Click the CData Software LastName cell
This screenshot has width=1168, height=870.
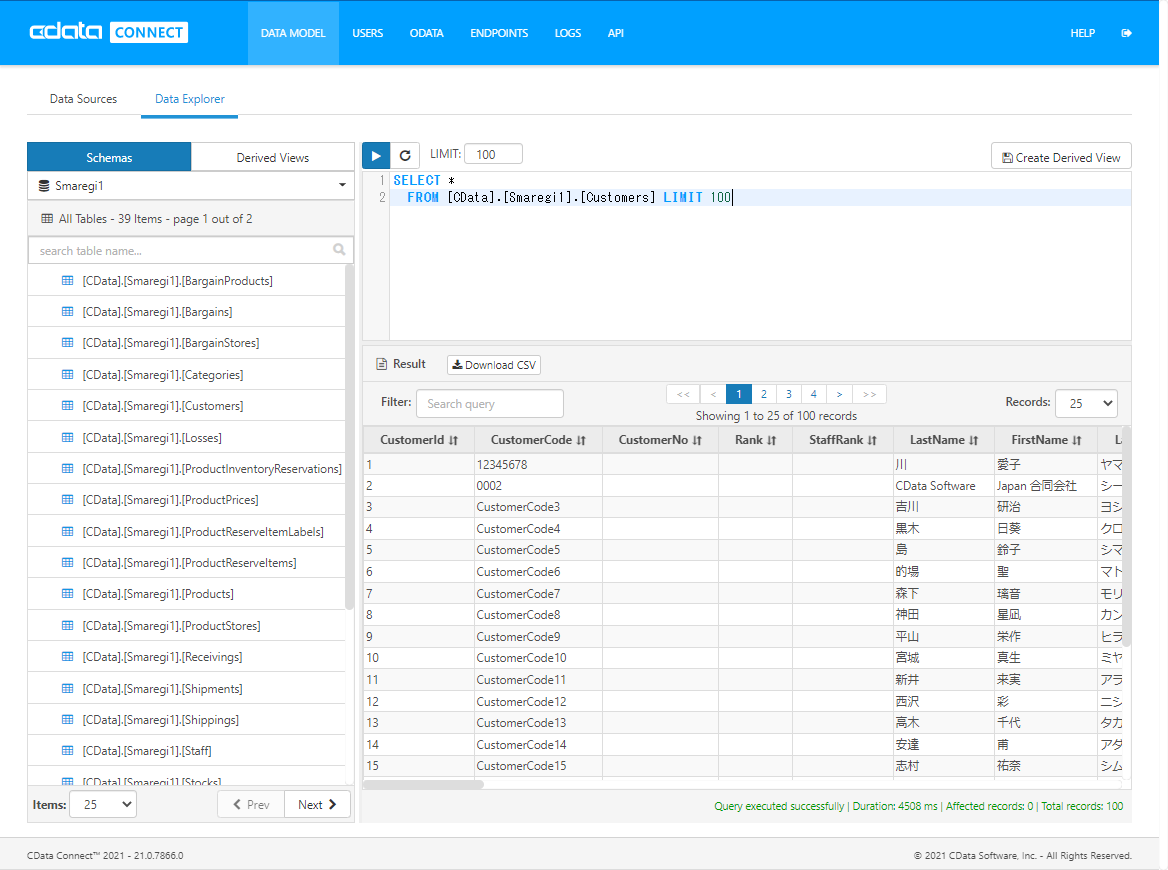pyautogui.click(x=943, y=486)
